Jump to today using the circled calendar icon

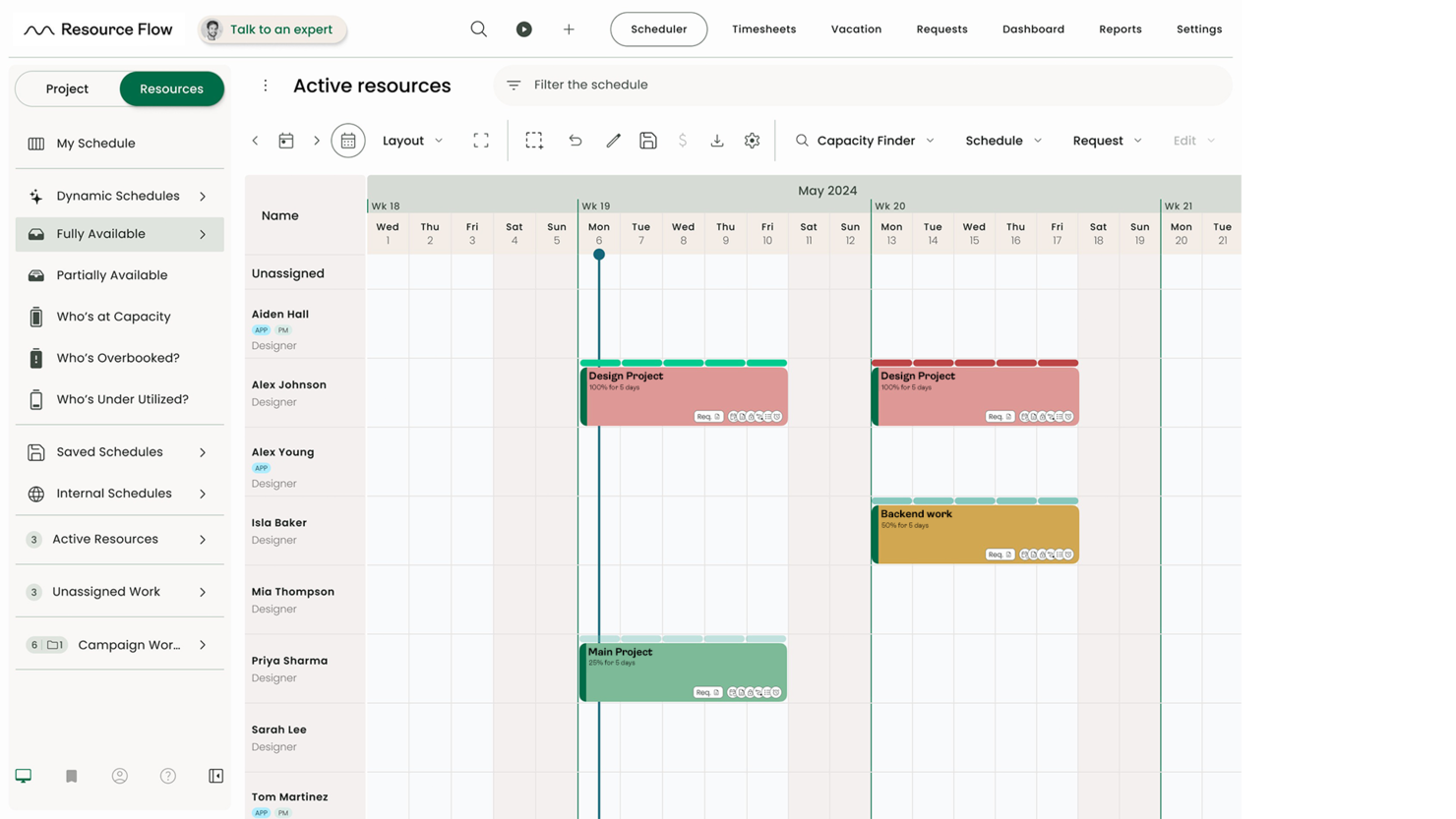[x=348, y=140]
